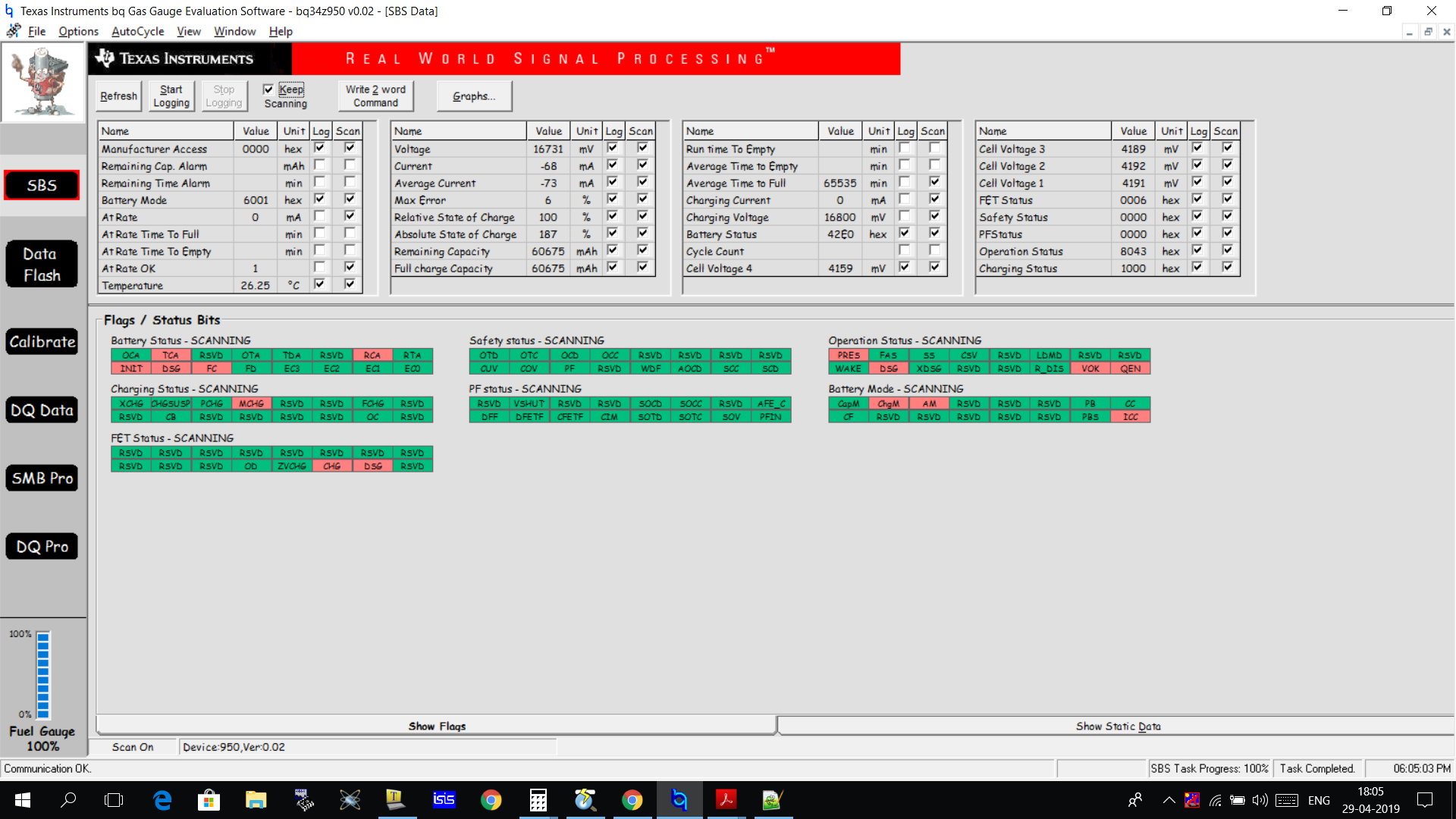Open File Explorer from taskbar

(x=256, y=800)
